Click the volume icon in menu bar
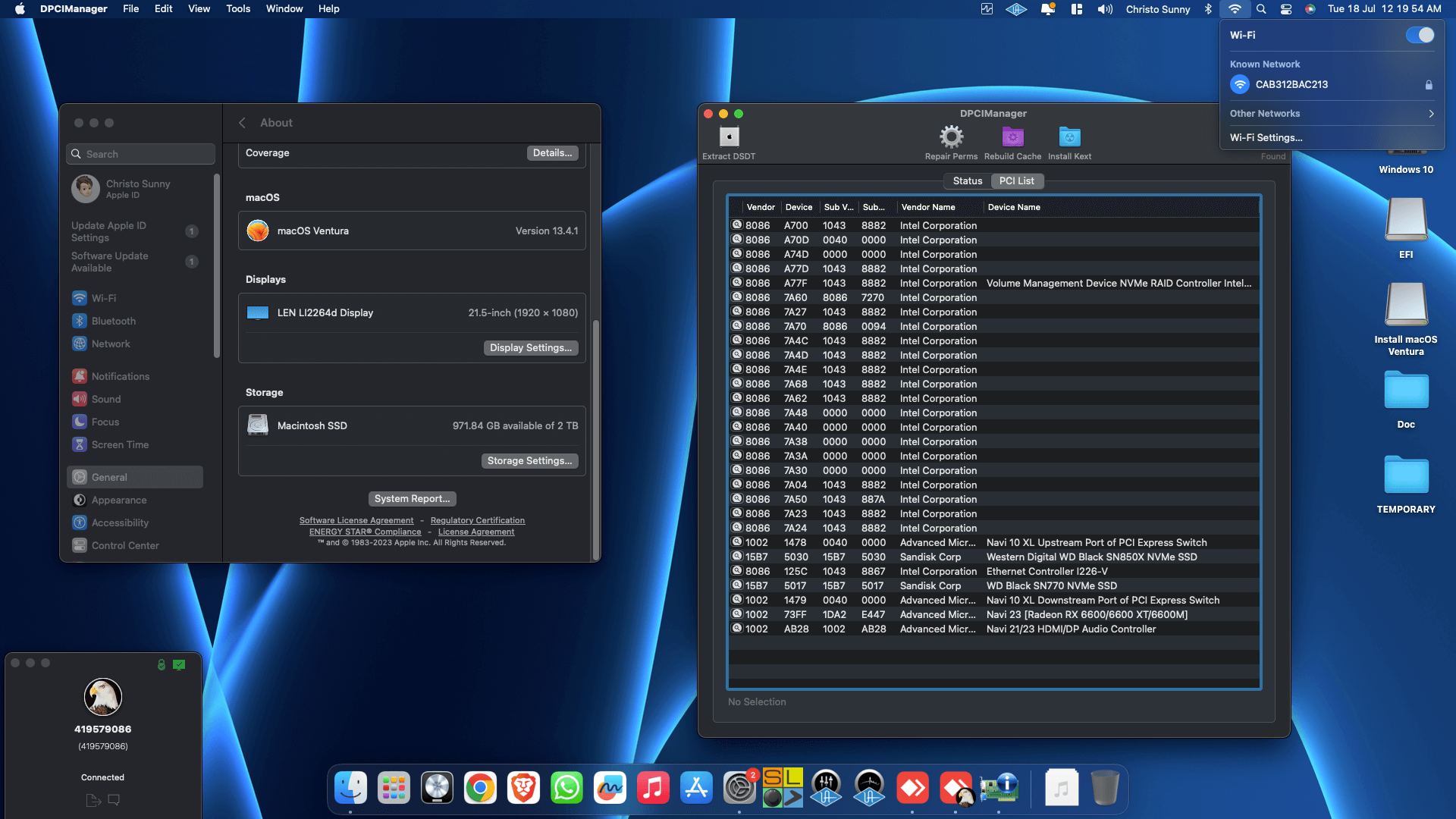Viewport: 1456px width, 819px height. (1105, 9)
